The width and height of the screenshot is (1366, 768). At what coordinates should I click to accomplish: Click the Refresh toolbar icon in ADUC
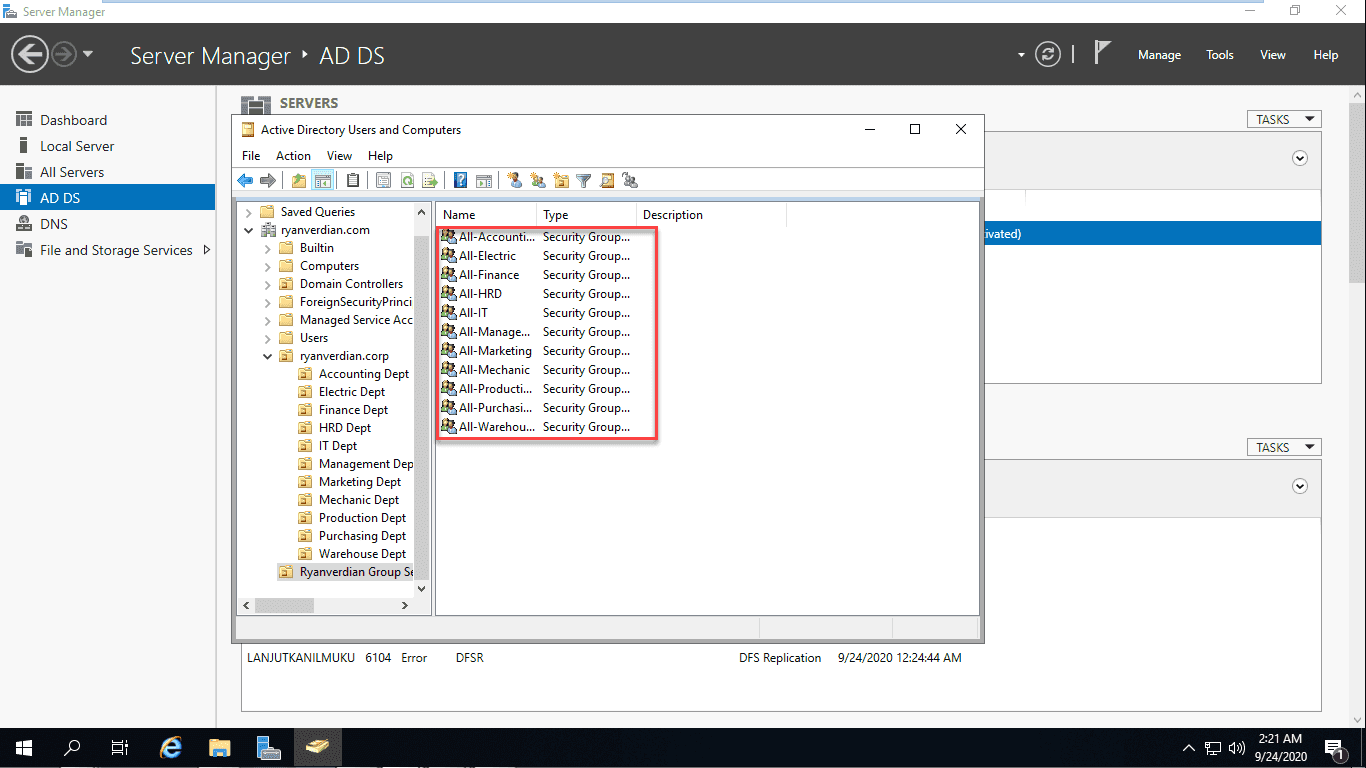coord(407,181)
